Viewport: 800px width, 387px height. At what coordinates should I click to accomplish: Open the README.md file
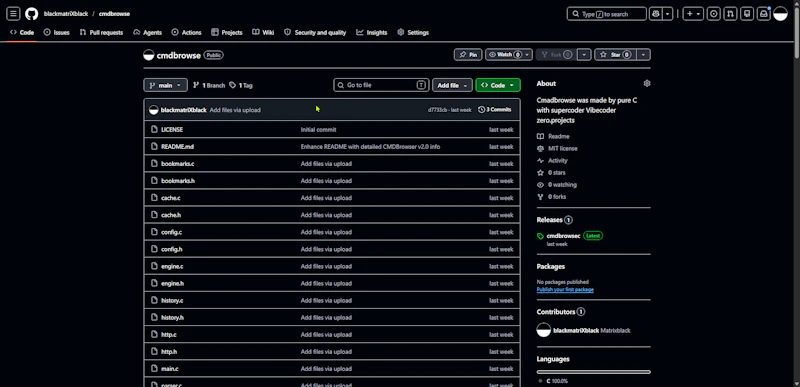tap(177, 146)
